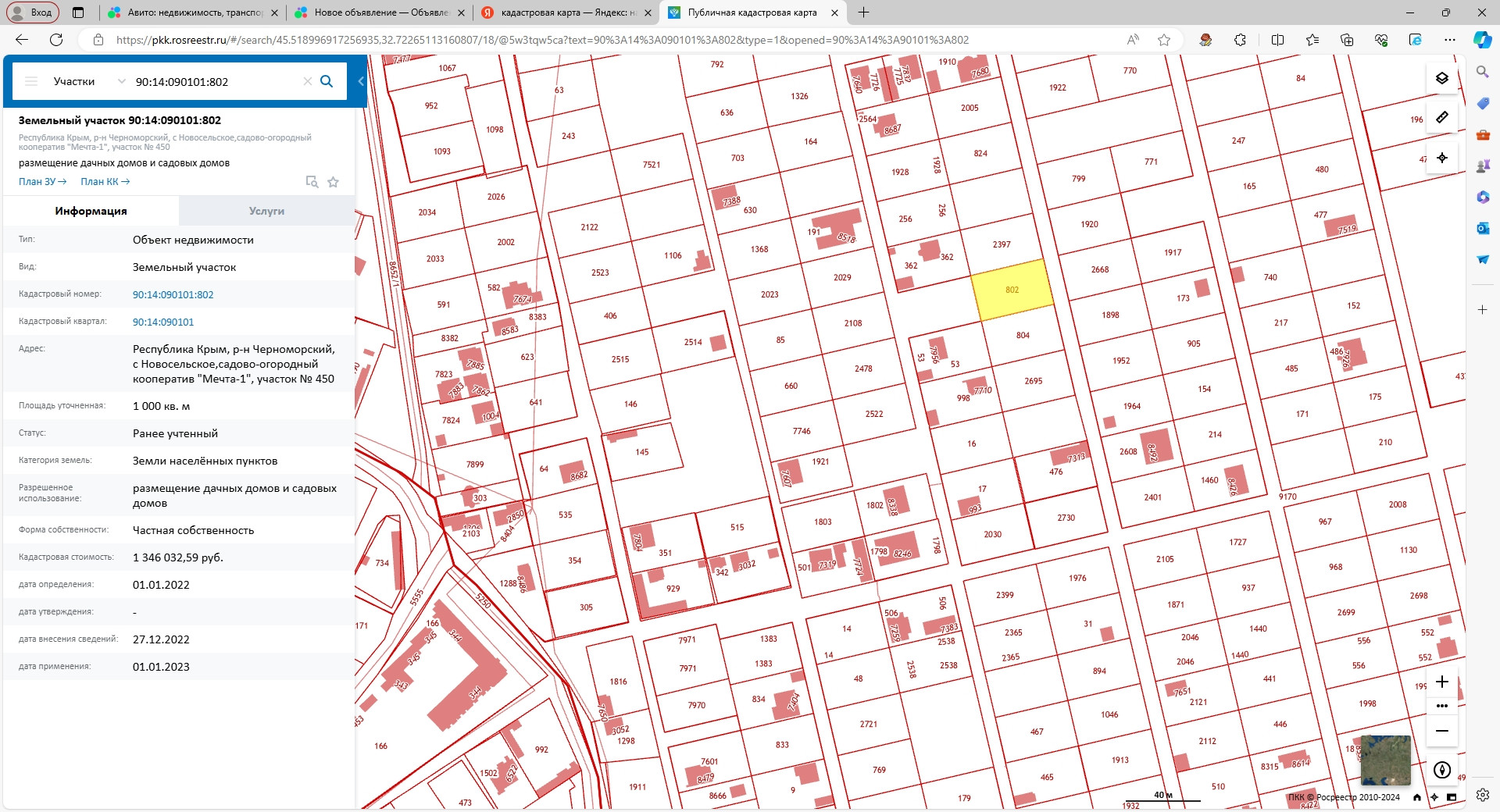The image size is (1500, 812).
Task: Toggle fullscreen map icon at bottom
Action: (1452, 797)
